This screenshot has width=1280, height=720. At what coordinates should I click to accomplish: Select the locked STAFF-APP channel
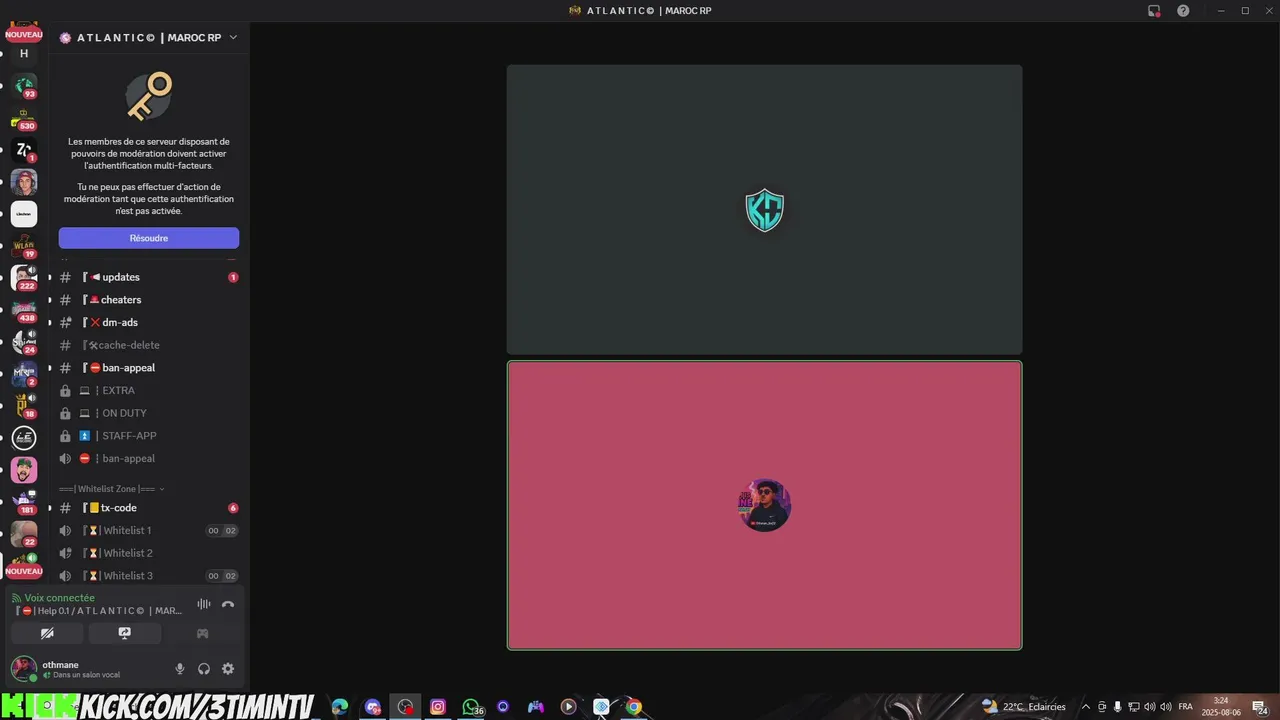[149, 436]
